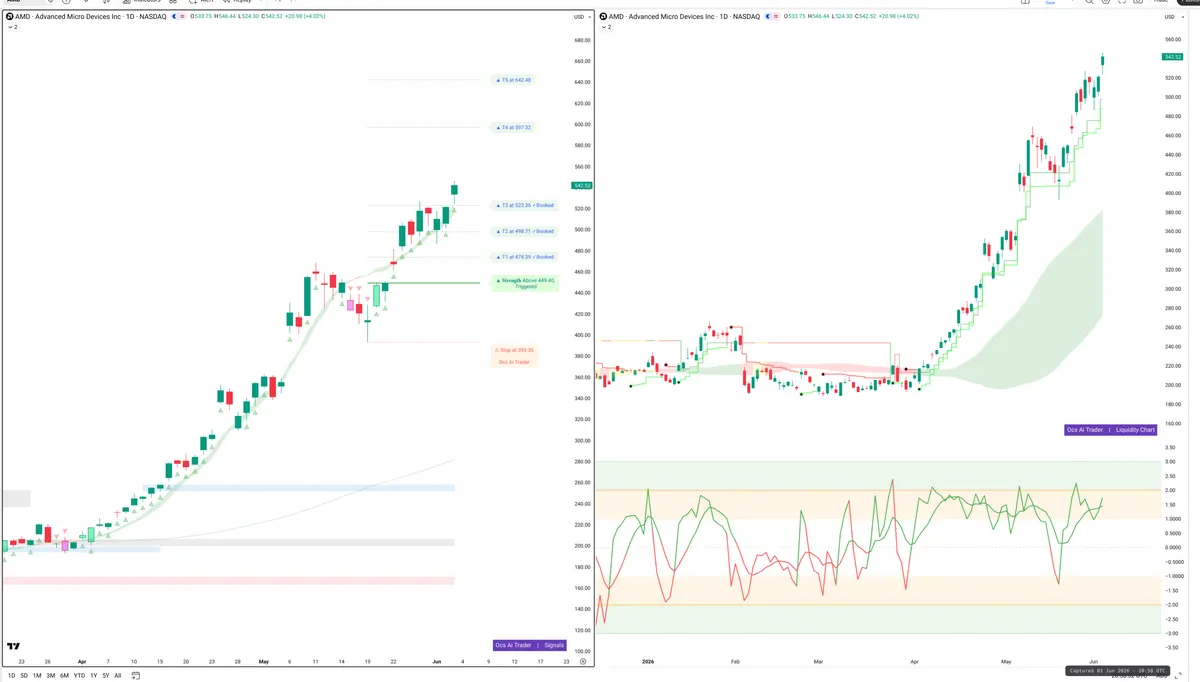The height and width of the screenshot is (682, 1200).
Task: Click the '2026' label on right time axis
Action: point(647,662)
